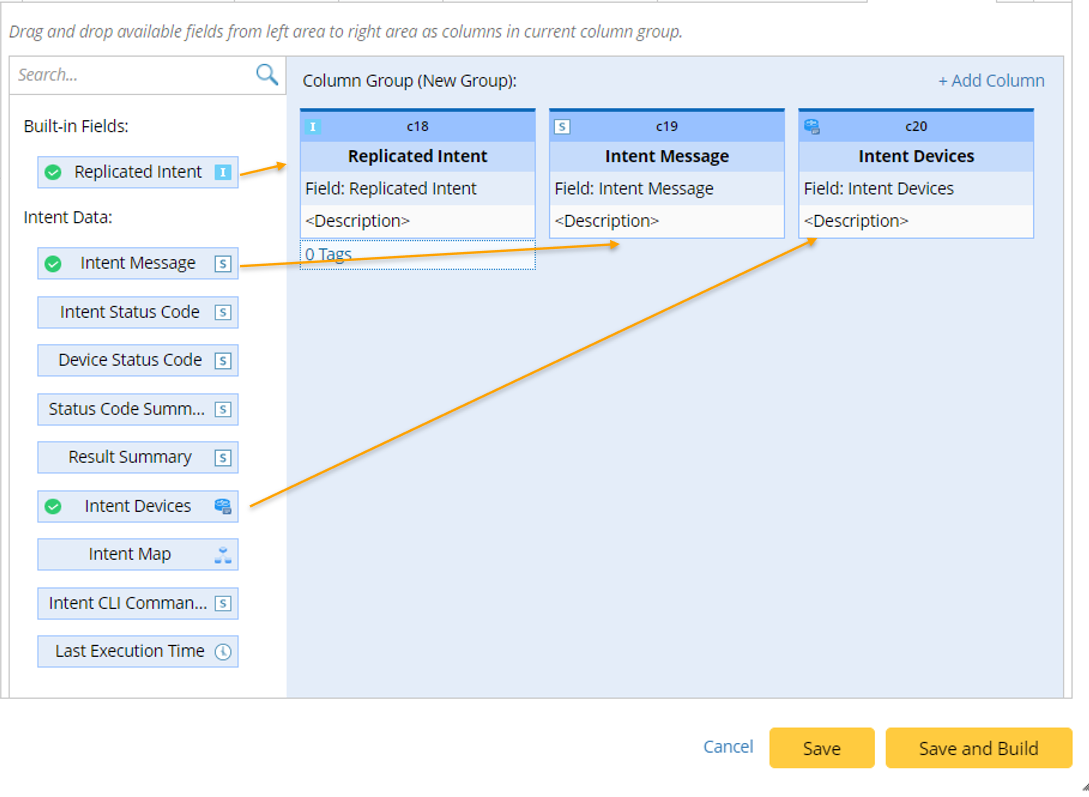The width and height of the screenshot is (1089, 797).
Task: Click green checkmark on Intent Devices field
Action: coord(53,506)
